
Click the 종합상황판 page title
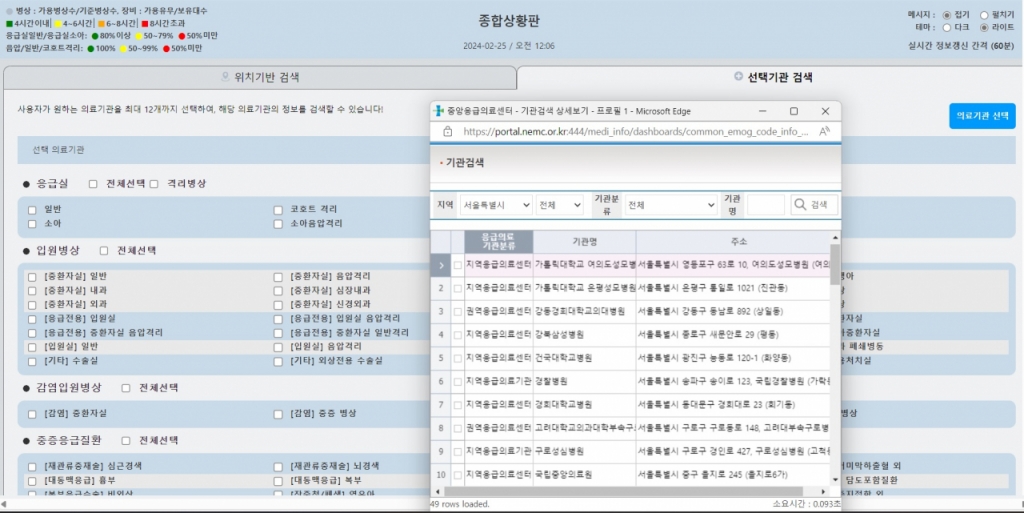[509, 21]
